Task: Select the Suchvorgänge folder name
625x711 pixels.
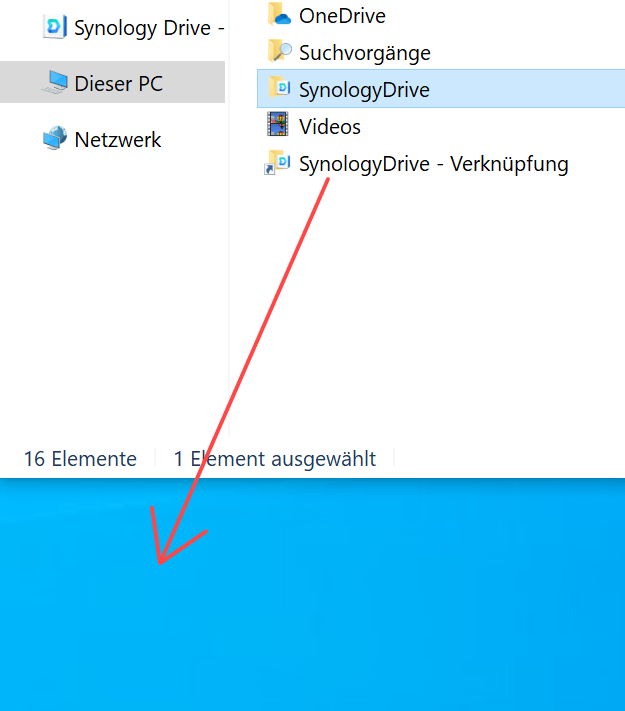Action: click(365, 53)
